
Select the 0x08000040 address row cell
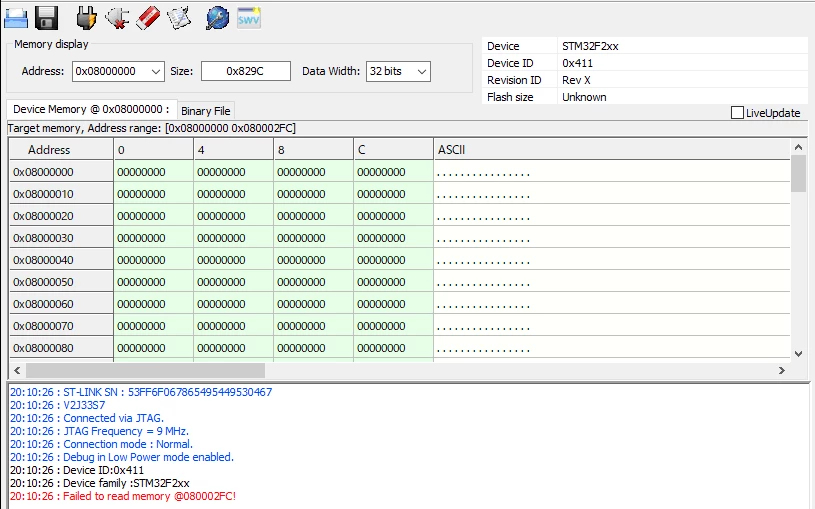click(x=61, y=260)
